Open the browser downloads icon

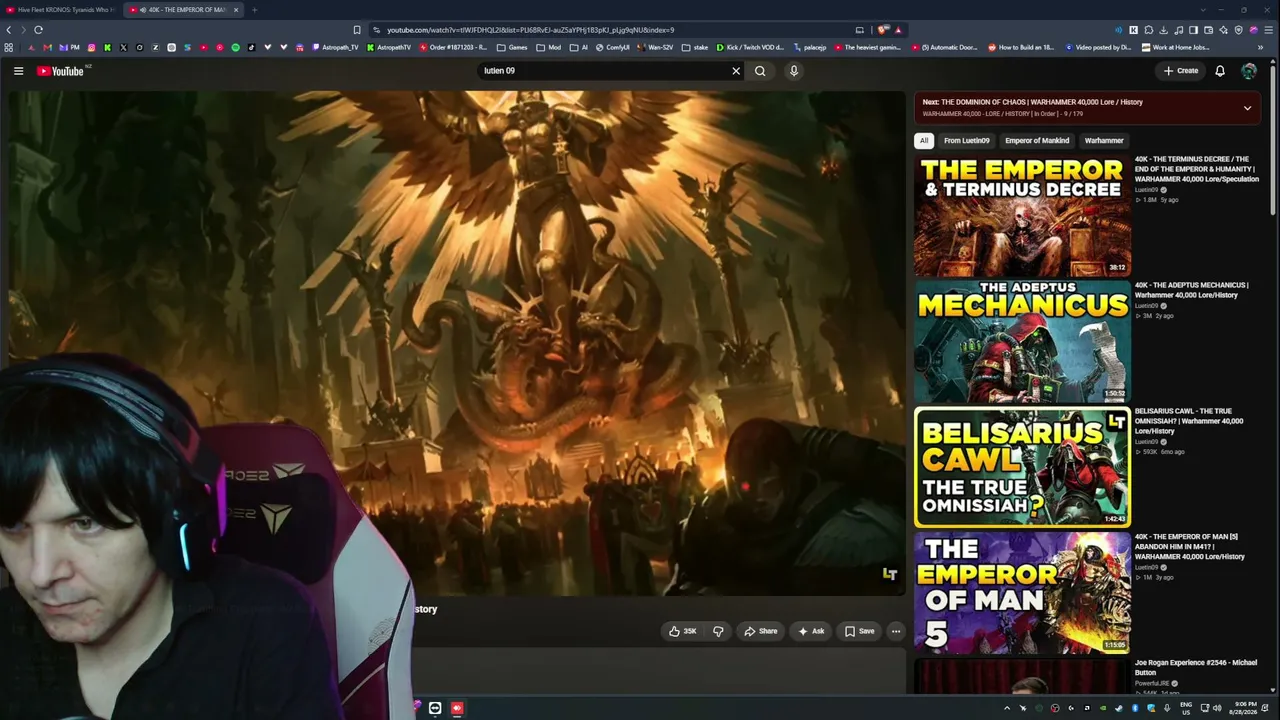[x=1163, y=30]
